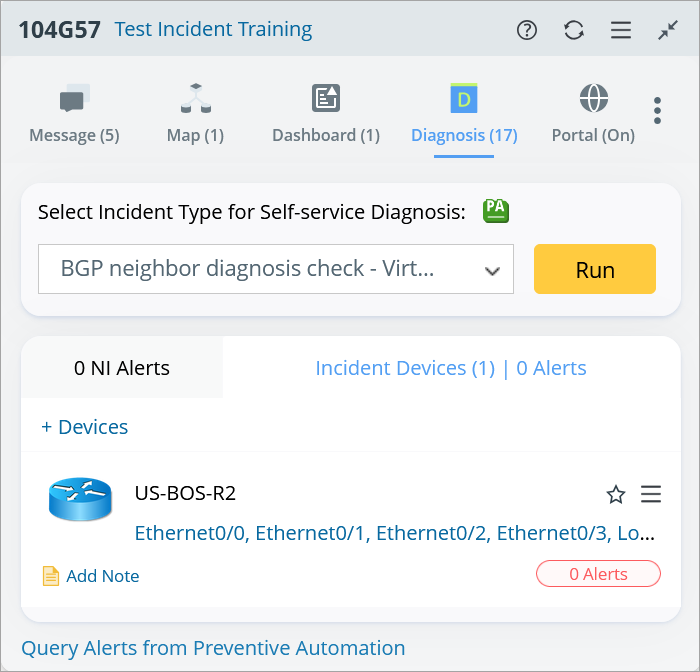Open the US-BOS-R2 device options menu
Viewport: 700px width, 672px height.
tap(651, 494)
